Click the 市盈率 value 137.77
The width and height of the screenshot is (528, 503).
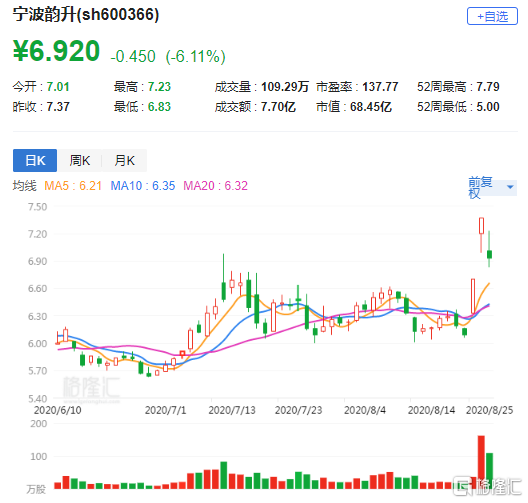[x=380, y=87]
